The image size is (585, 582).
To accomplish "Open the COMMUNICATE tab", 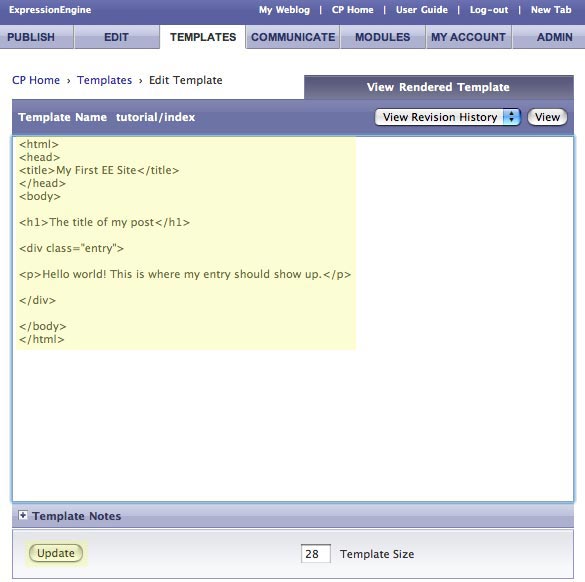I will pyautogui.click(x=293, y=37).
